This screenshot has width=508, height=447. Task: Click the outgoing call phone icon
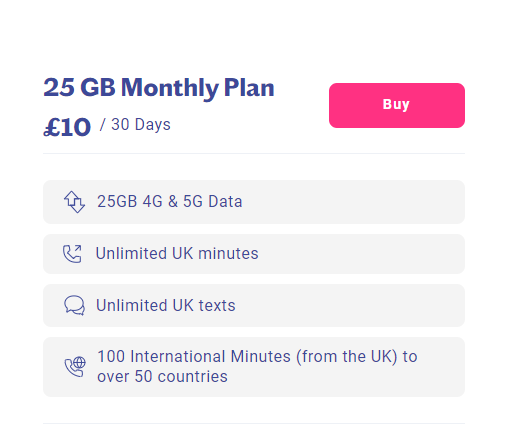tap(72, 254)
